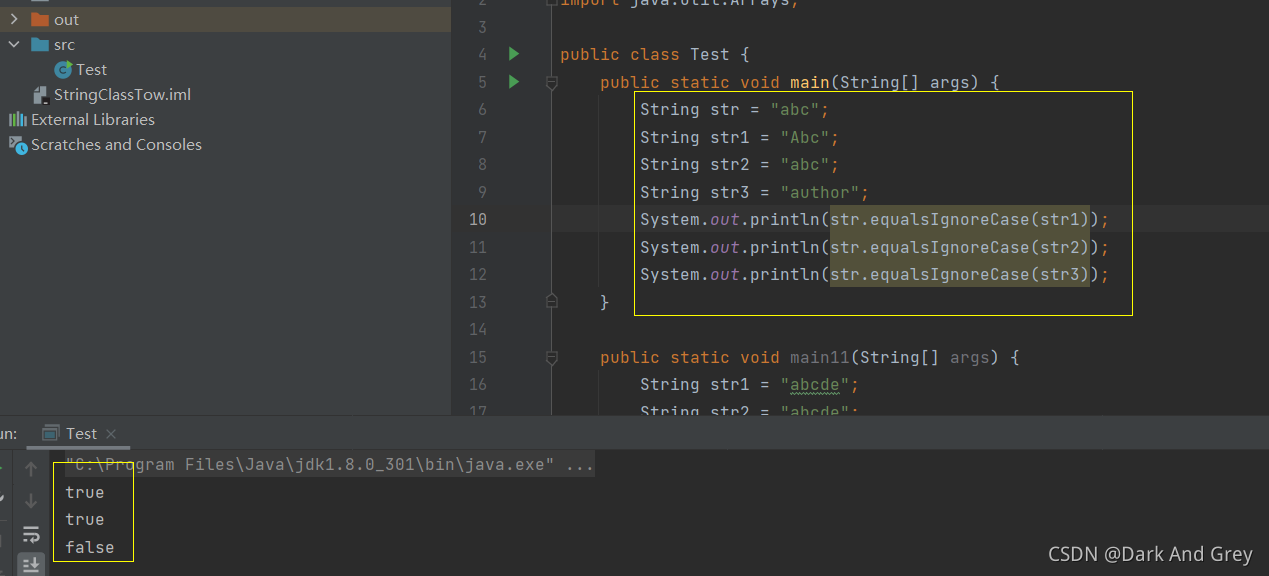Click equalsIgnoreCase(str2) call on line 11
Screen dimensions: 1269x576
pyautogui.click(x=979, y=247)
